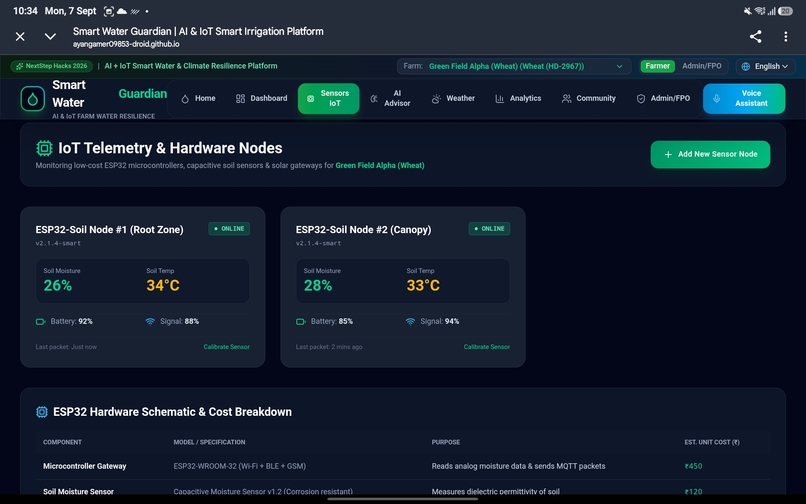This screenshot has width=806, height=504.
Task: Click the water drop logo icon
Action: pyautogui.click(x=32, y=99)
